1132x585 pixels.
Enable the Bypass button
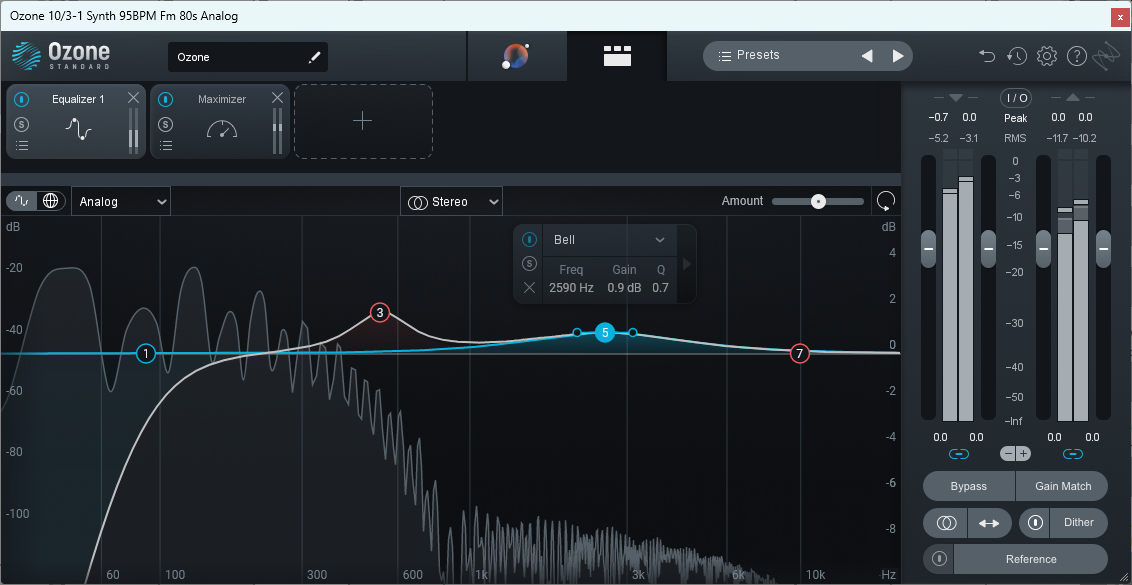[x=967, y=486]
